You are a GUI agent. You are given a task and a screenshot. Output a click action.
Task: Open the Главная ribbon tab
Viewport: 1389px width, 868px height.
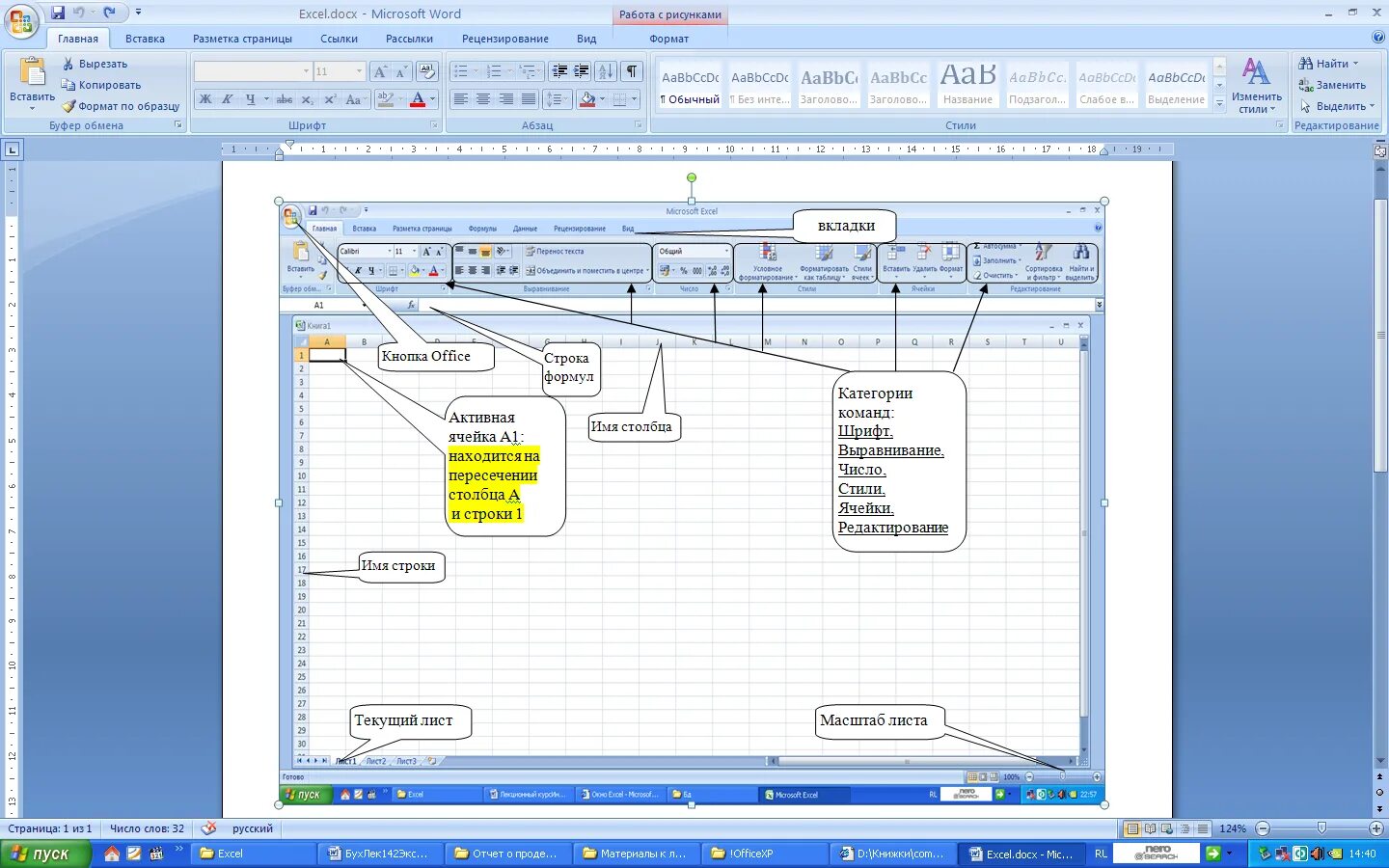[x=78, y=39]
